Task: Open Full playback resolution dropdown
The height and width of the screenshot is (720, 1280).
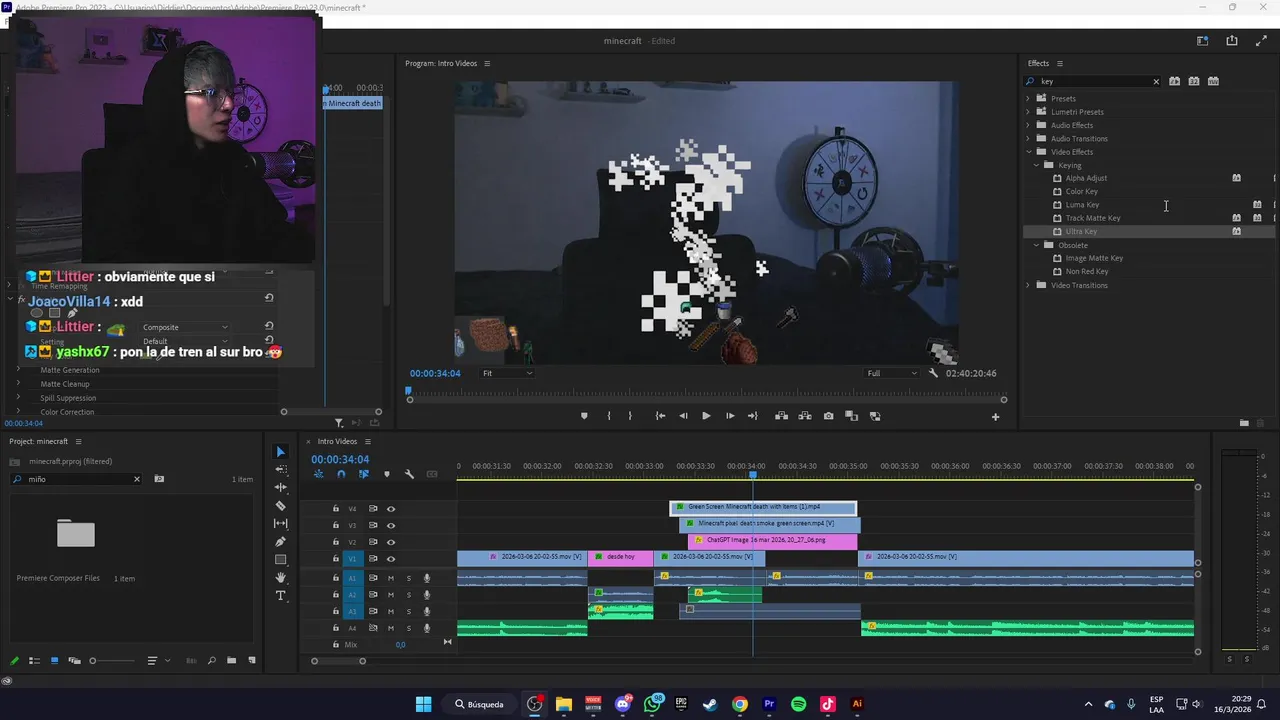Action: point(892,373)
